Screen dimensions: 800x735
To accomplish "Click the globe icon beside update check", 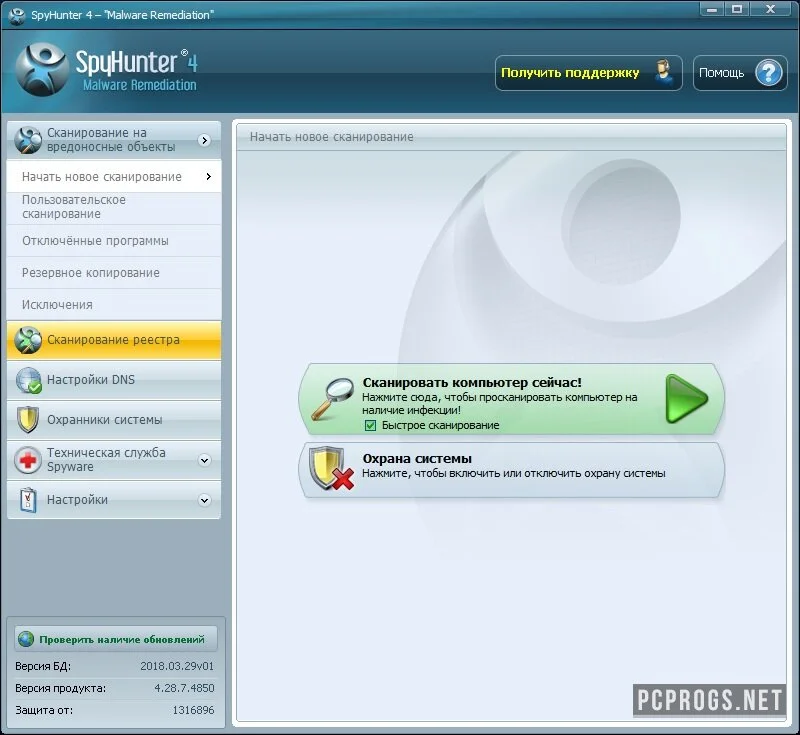I will tap(26, 639).
